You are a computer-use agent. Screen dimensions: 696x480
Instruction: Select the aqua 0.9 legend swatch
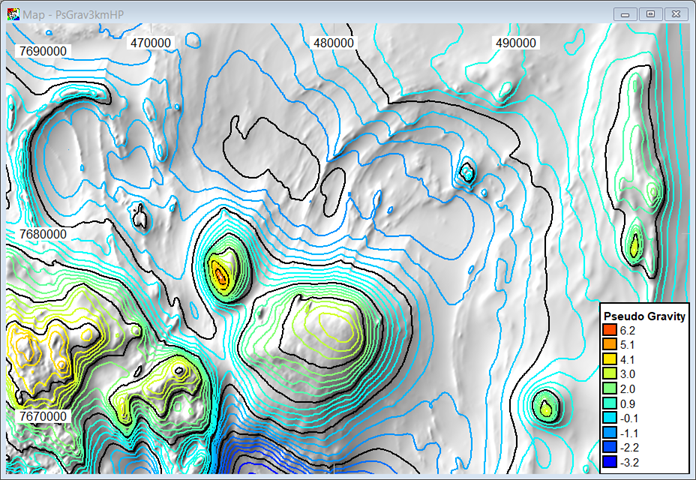click(x=610, y=404)
